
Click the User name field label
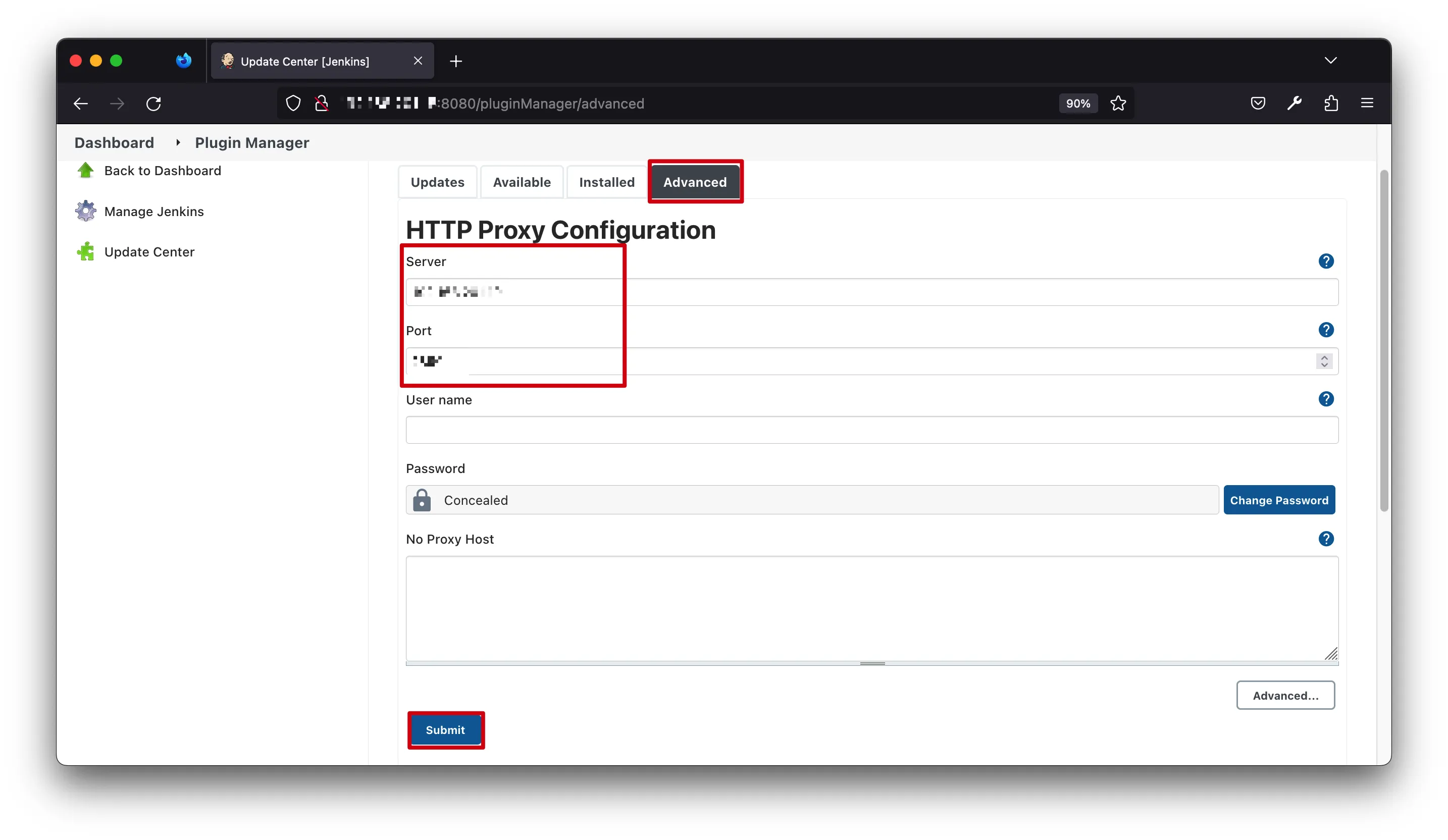coord(439,400)
